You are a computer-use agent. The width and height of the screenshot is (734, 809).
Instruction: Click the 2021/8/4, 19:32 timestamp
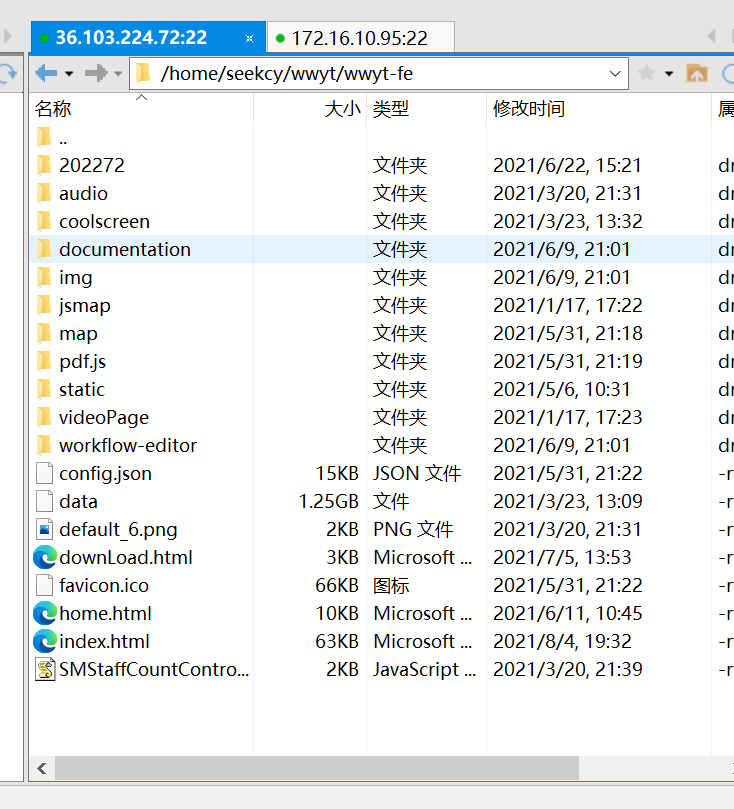[x=562, y=641]
